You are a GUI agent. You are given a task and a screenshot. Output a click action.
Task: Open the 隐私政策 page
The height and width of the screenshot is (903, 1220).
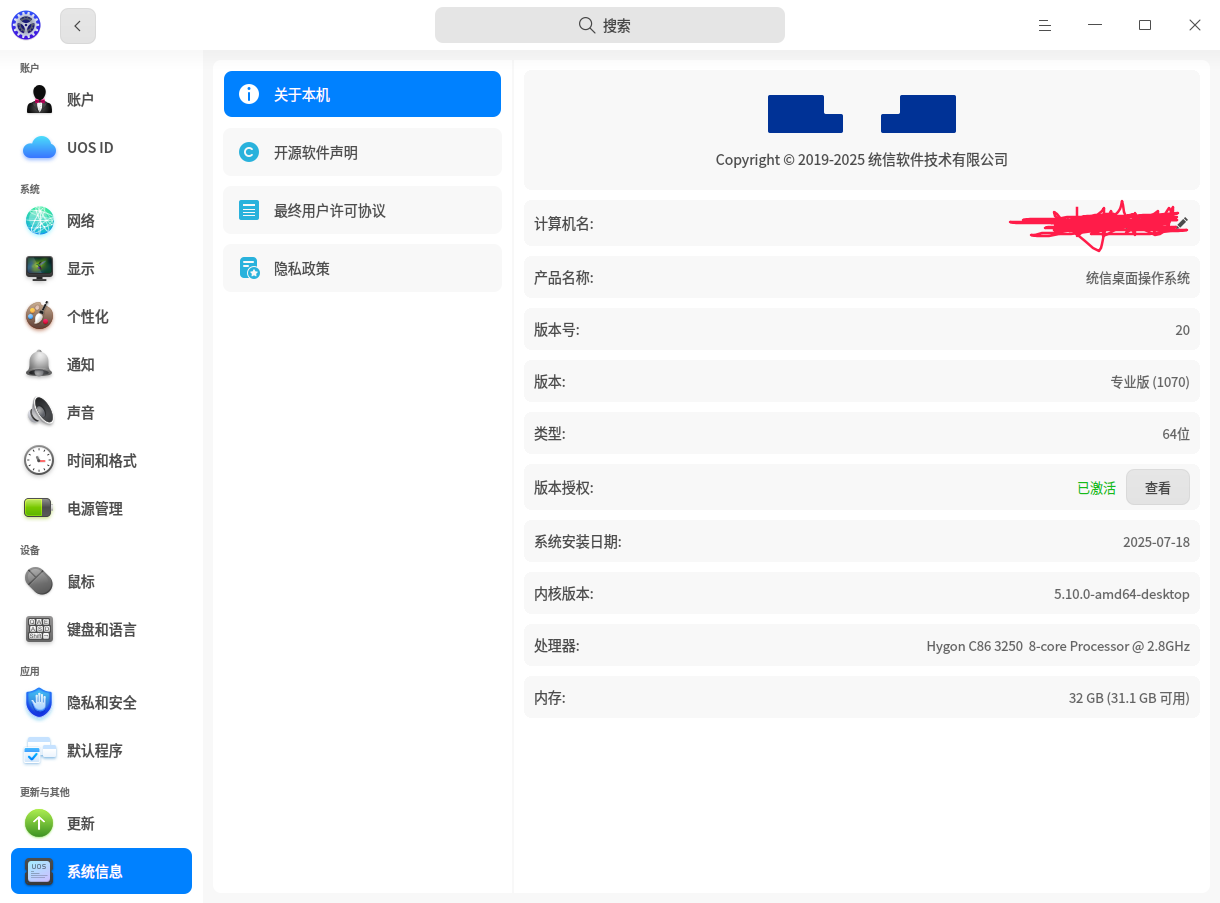tap(362, 268)
